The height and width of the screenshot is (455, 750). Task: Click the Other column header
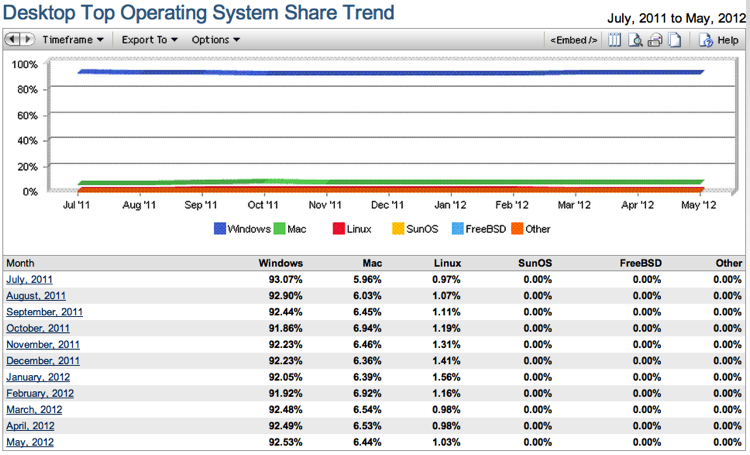729,263
